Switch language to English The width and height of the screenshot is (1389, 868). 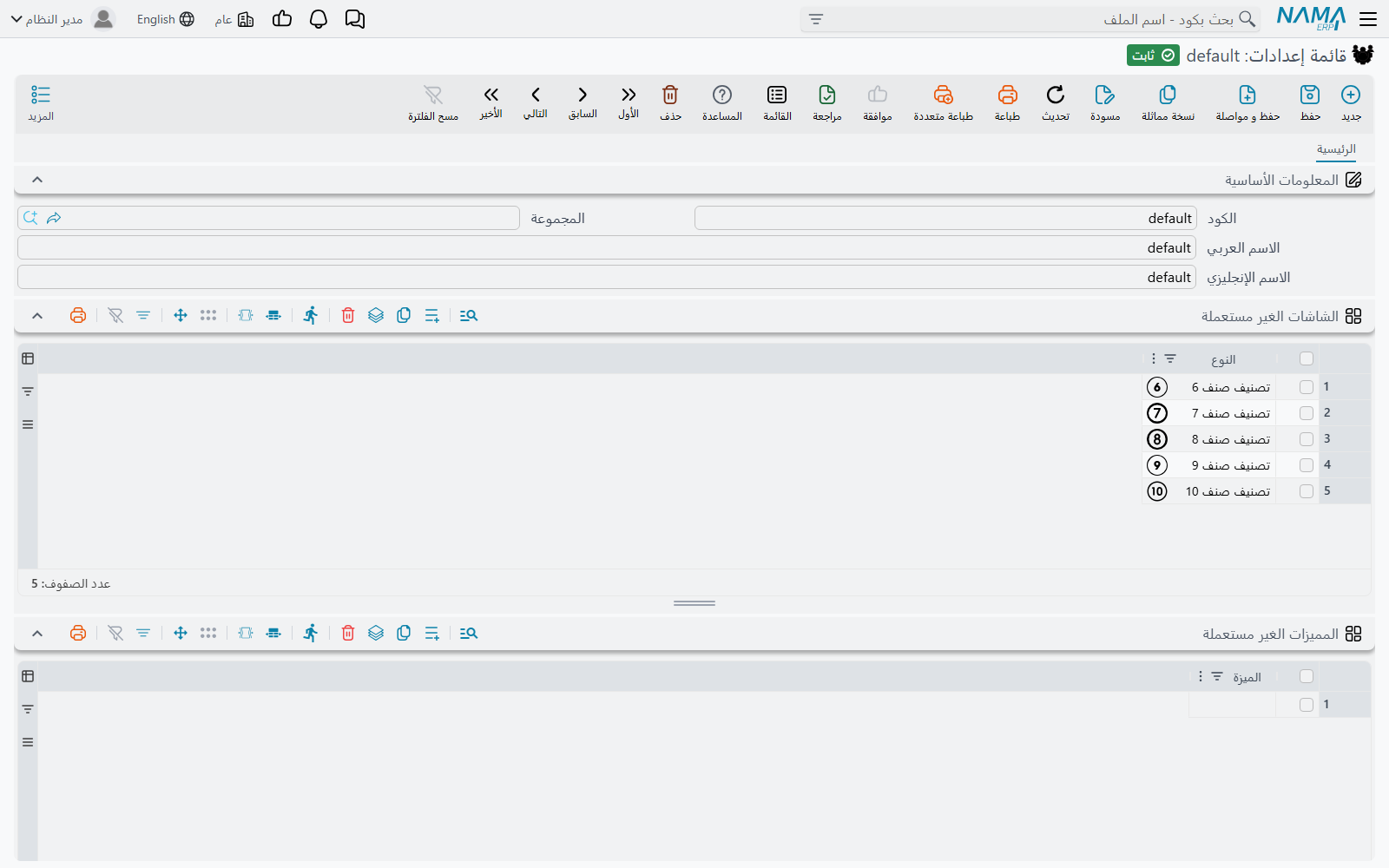pos(166,19)
